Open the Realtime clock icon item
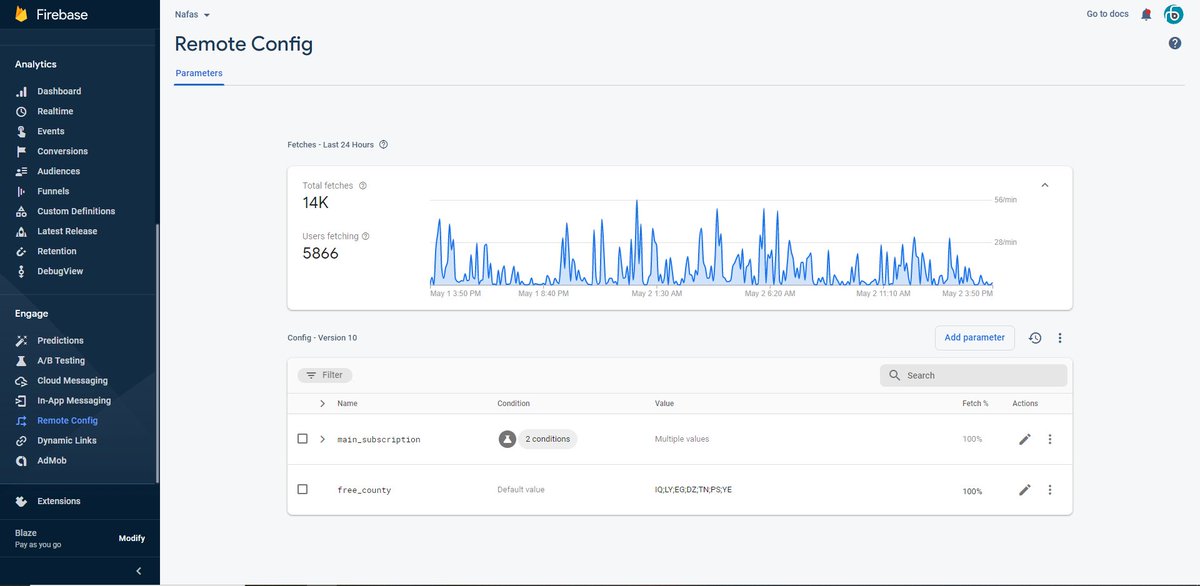Screen dimensions: 1200x586 click(21, 111)
